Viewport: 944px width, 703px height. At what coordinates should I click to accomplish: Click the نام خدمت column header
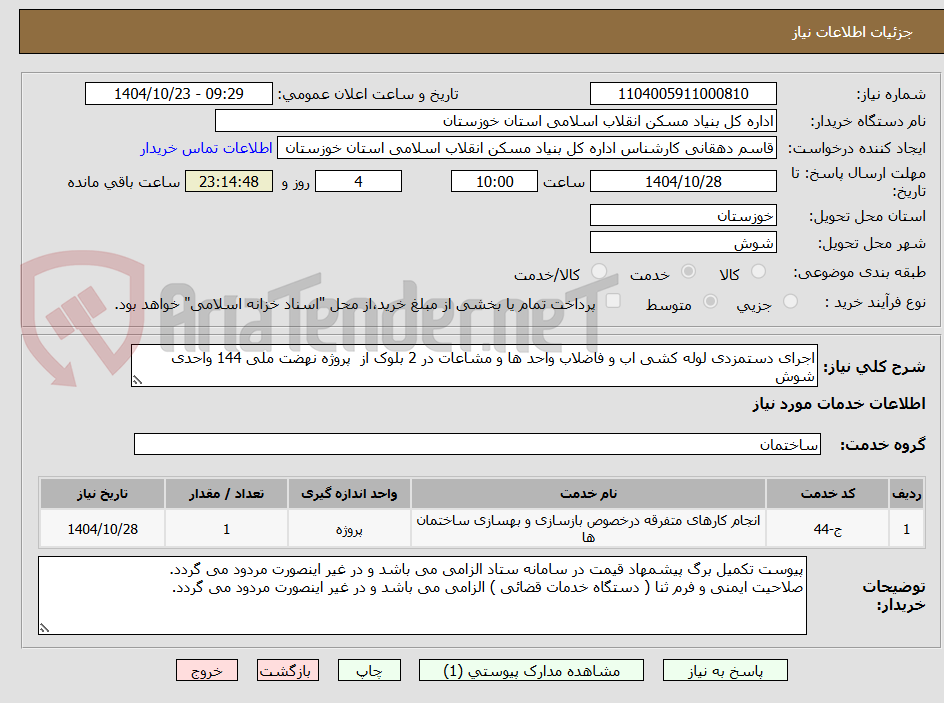pos(588,494)
